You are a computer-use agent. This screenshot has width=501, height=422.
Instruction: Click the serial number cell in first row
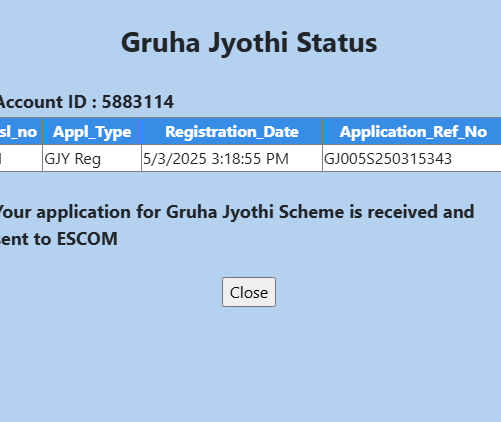coord(21,158)
